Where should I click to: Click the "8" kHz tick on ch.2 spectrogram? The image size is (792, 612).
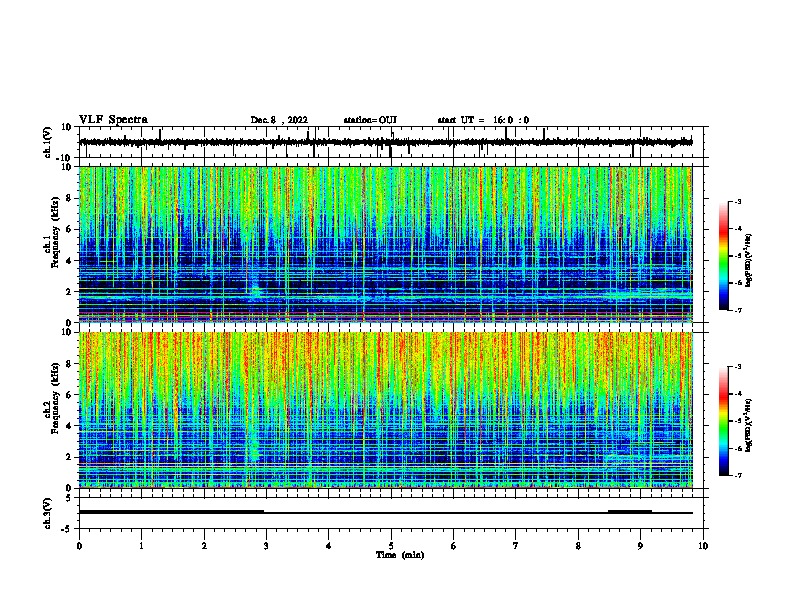[x=69, y=364]
